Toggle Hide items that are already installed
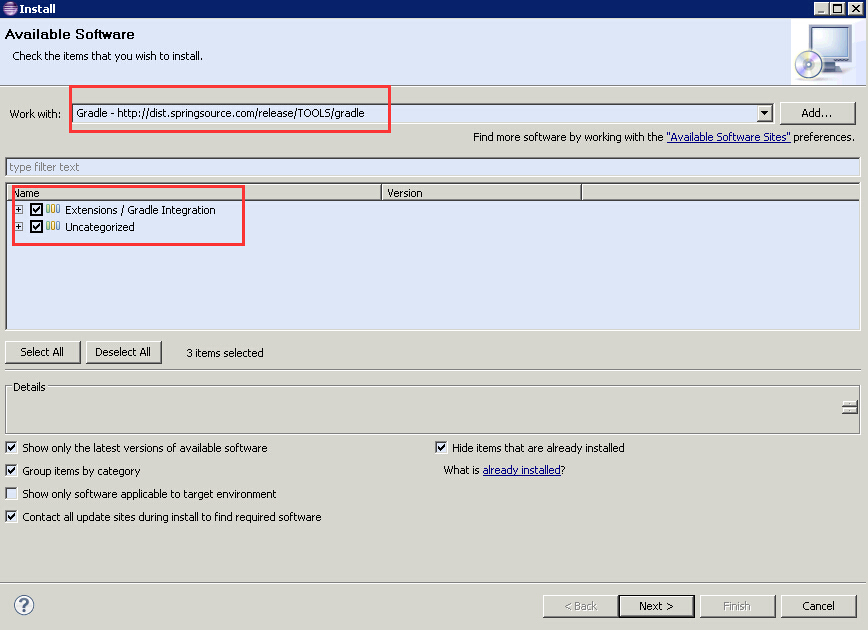The image size is (868, 630). coord(441,447)
